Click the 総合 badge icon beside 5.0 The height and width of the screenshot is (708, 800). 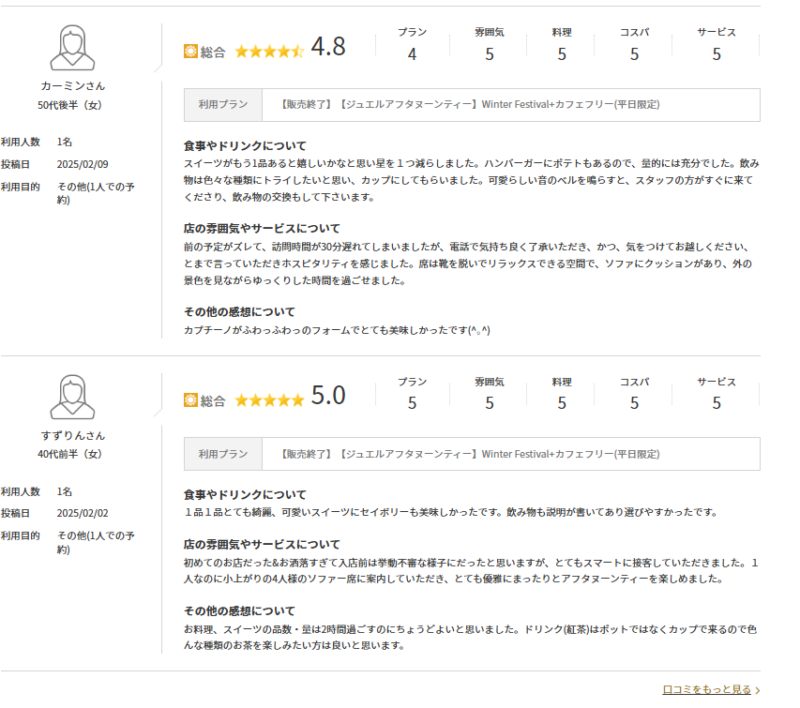tap(190, 400)
